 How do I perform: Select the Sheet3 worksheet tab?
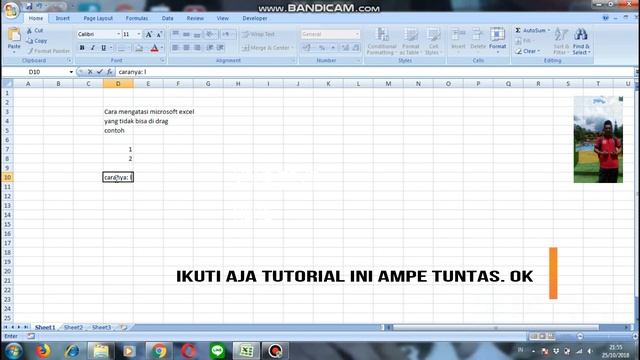(x=101, y=327)
